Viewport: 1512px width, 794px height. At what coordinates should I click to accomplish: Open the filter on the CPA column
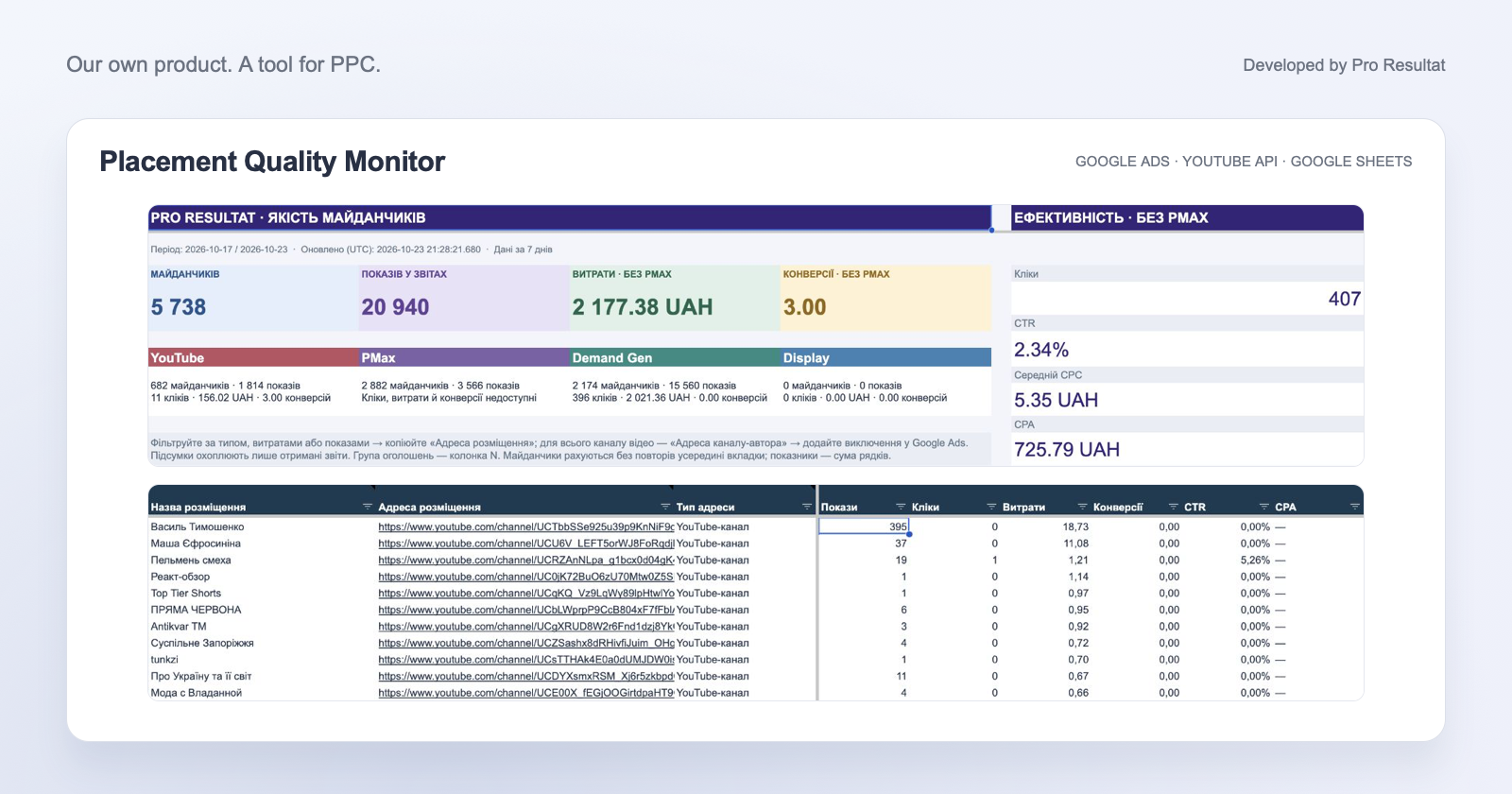(x=1354, y=508)
